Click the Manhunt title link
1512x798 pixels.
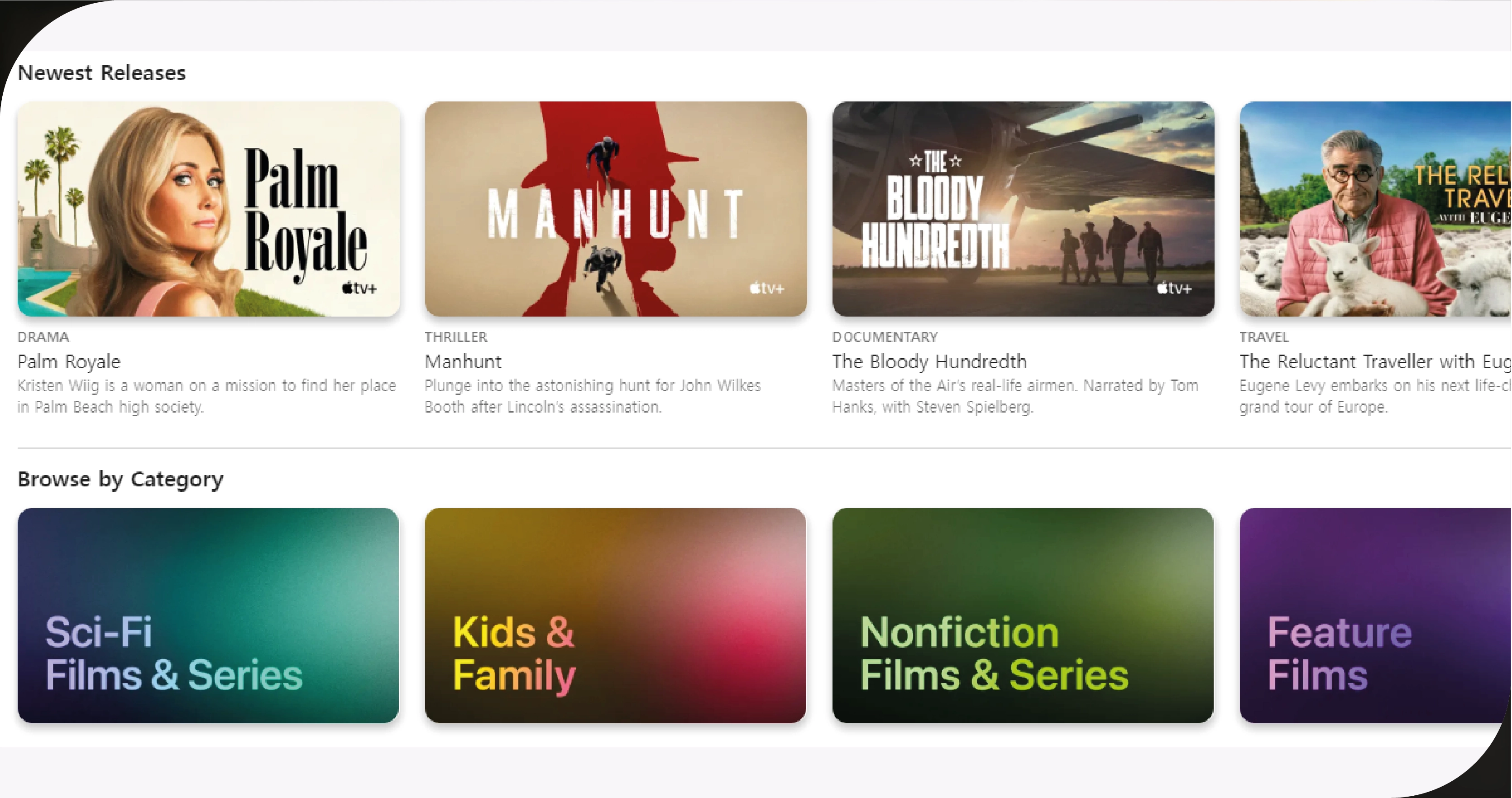[x=463, y=362]
